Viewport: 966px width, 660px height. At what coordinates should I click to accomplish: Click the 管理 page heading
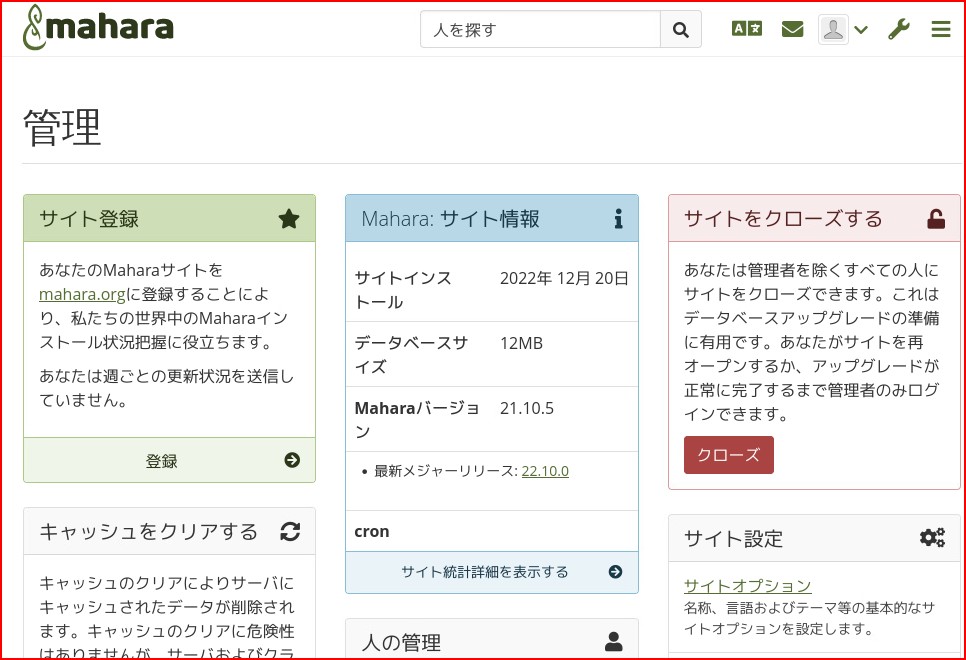(62, 128)
